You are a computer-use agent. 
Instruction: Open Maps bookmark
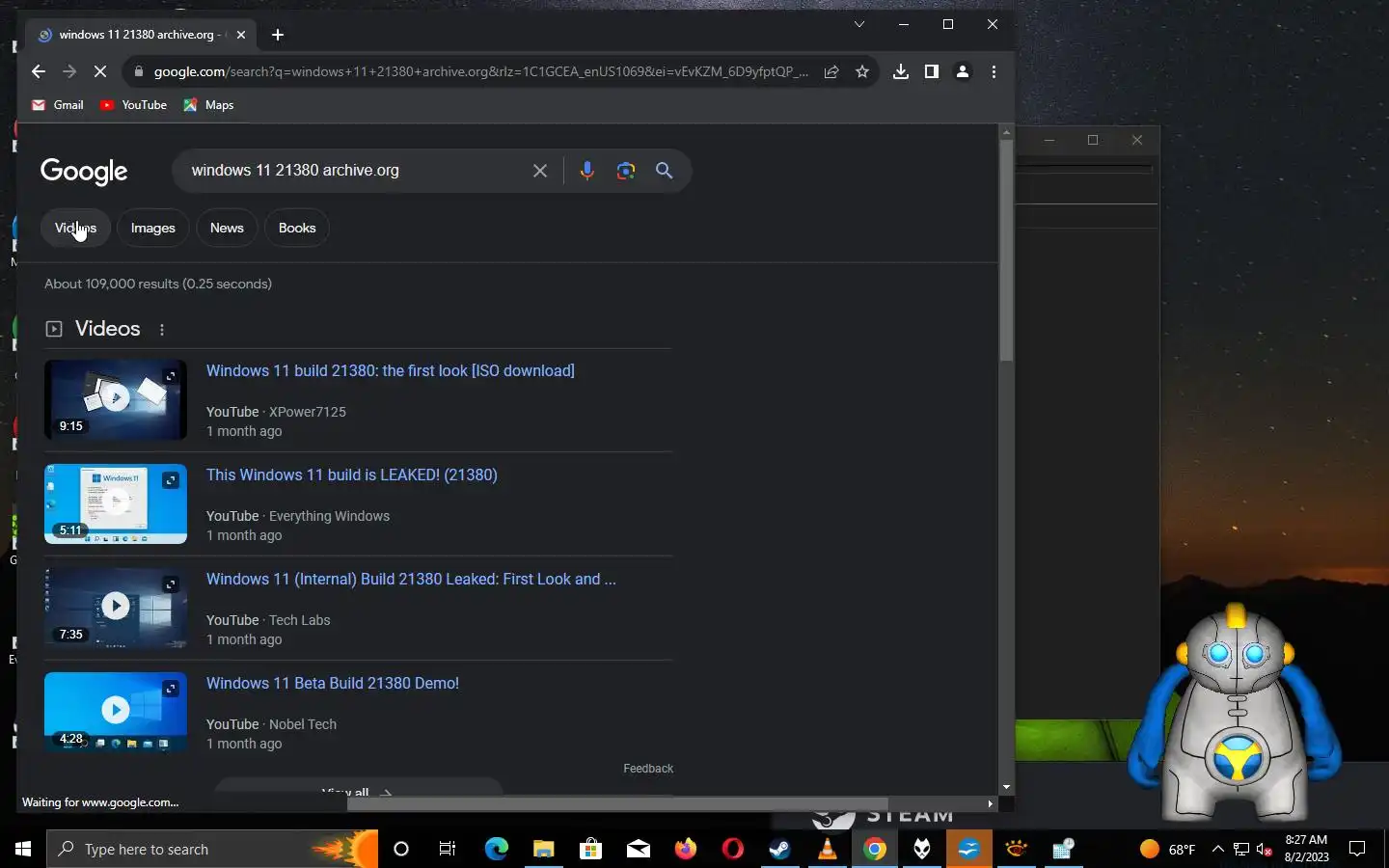(209, 105)
